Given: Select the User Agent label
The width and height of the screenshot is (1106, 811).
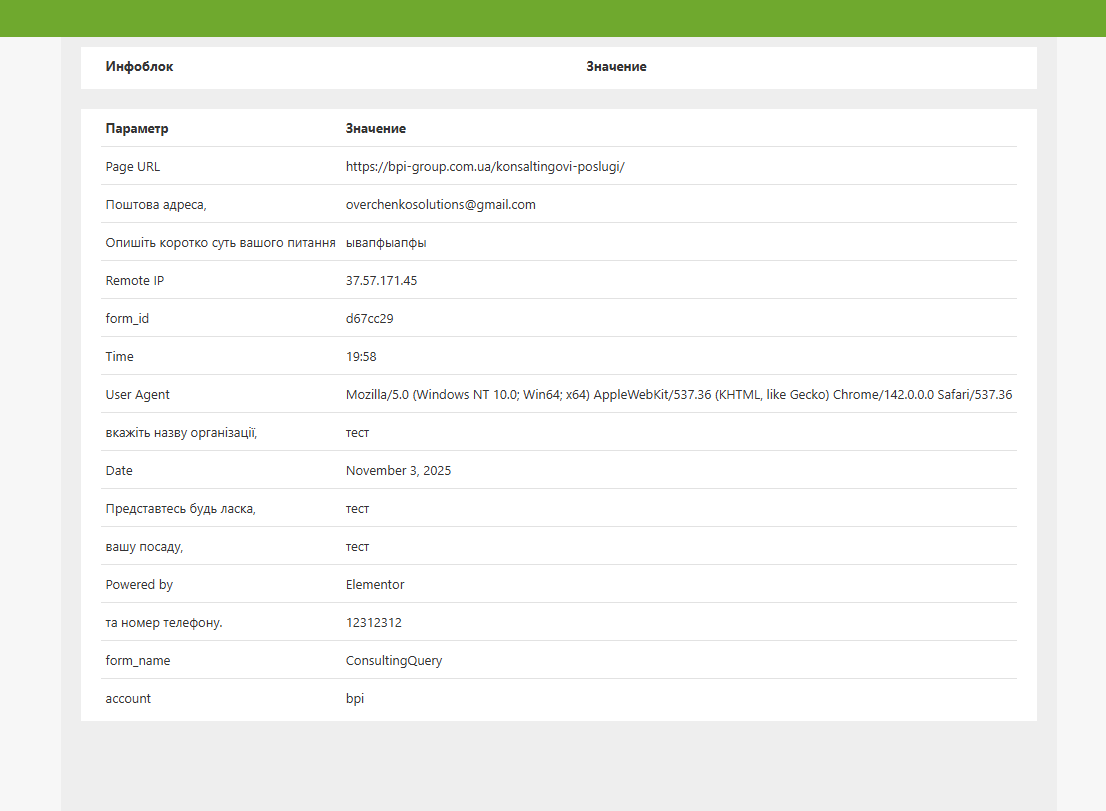Looking at the screenshot, I should coord(138,395).
